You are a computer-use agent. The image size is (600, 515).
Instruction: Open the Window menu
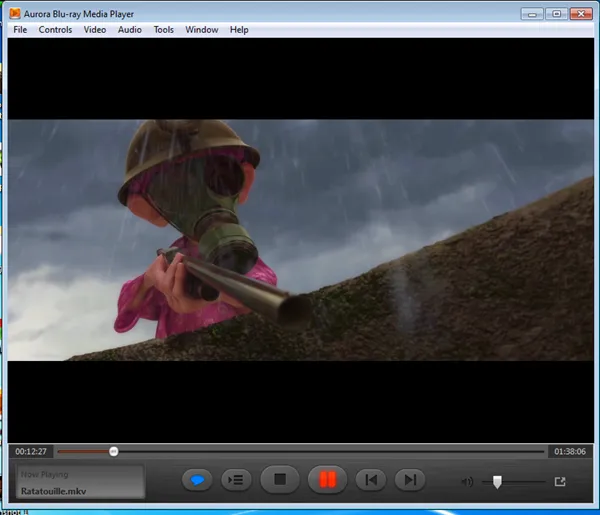[201, 30]
